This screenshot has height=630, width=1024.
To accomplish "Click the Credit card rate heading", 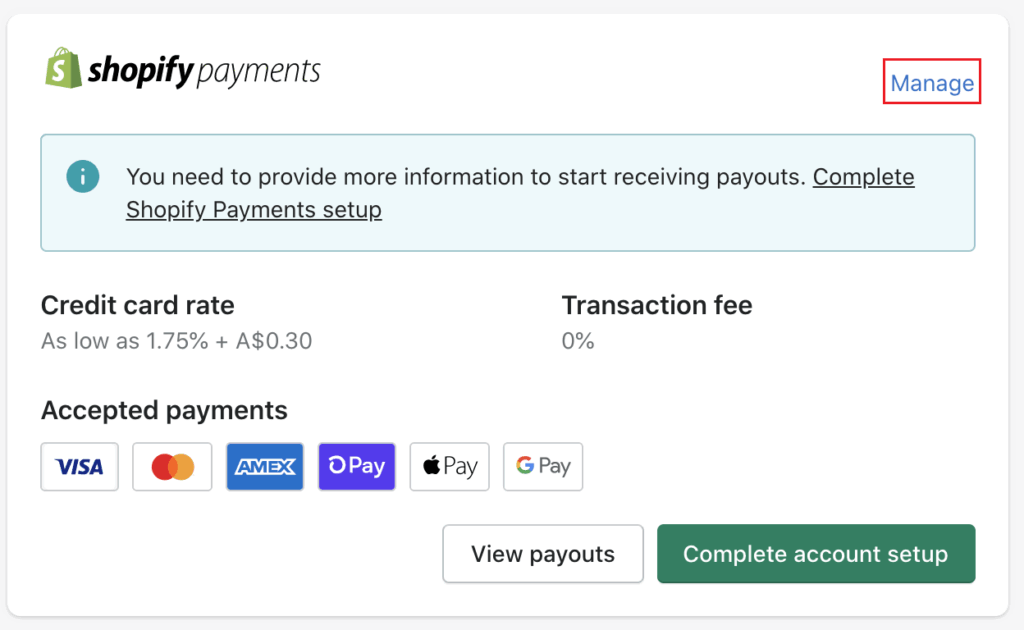I will click(137, 305).
